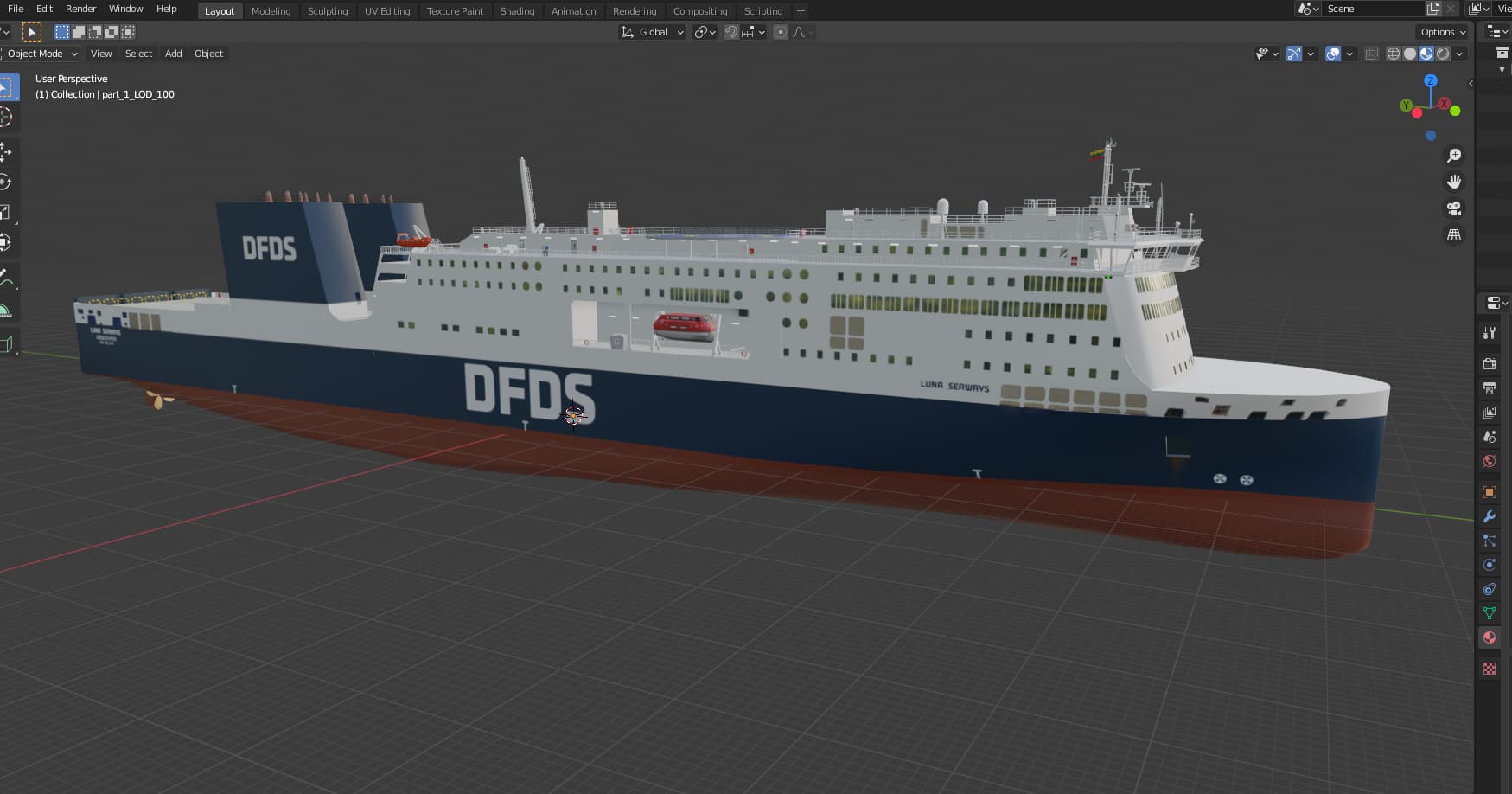Activate the Rotate tool
The width and height of the screenshot is (1512, 794).
pos(5,182)
